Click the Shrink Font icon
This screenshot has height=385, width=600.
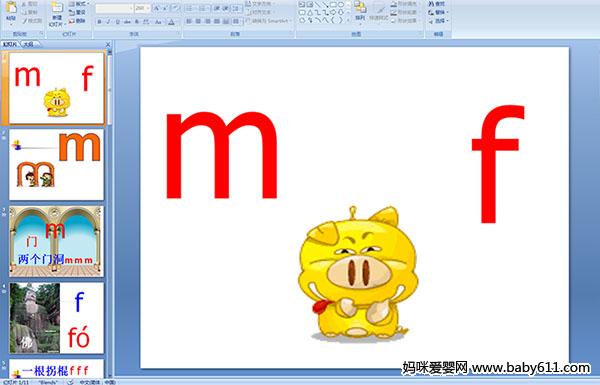click(165, 8)
